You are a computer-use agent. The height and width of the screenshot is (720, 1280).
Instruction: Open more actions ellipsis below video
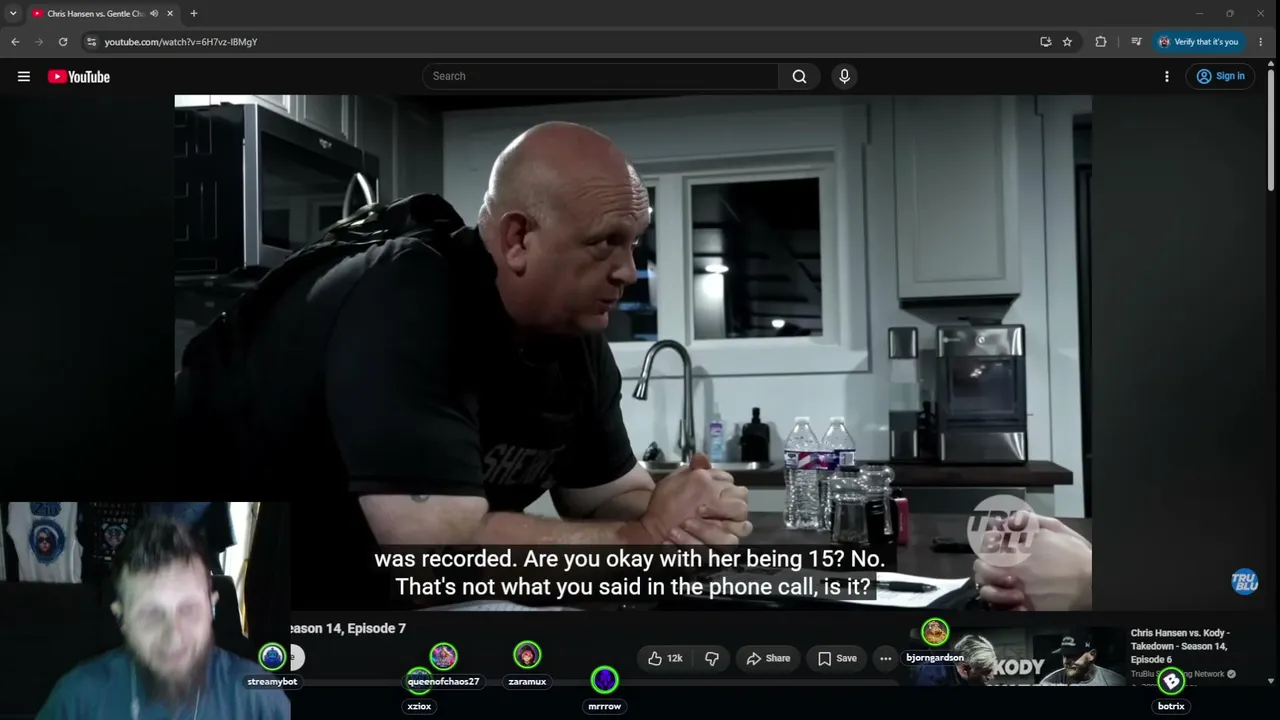click(886, 658)
